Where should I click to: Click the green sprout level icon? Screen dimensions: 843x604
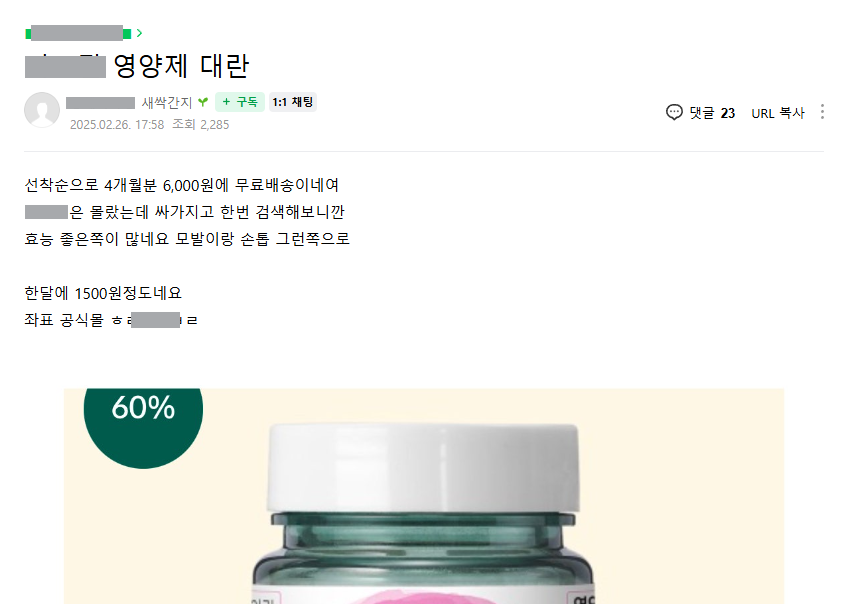[203, 102]
